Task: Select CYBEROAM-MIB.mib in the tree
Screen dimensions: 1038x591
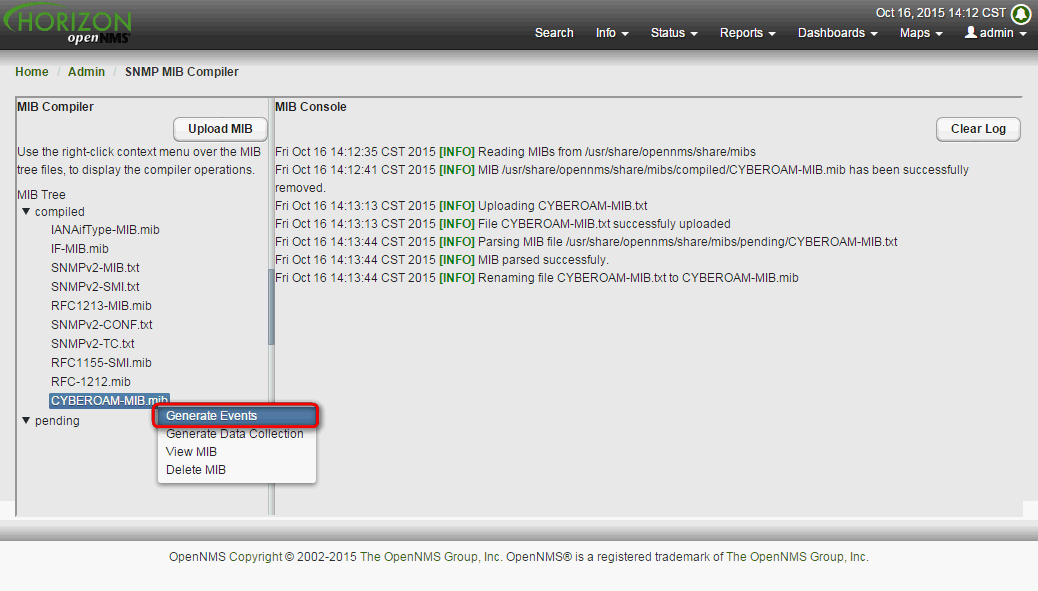Action: (109, 400)
